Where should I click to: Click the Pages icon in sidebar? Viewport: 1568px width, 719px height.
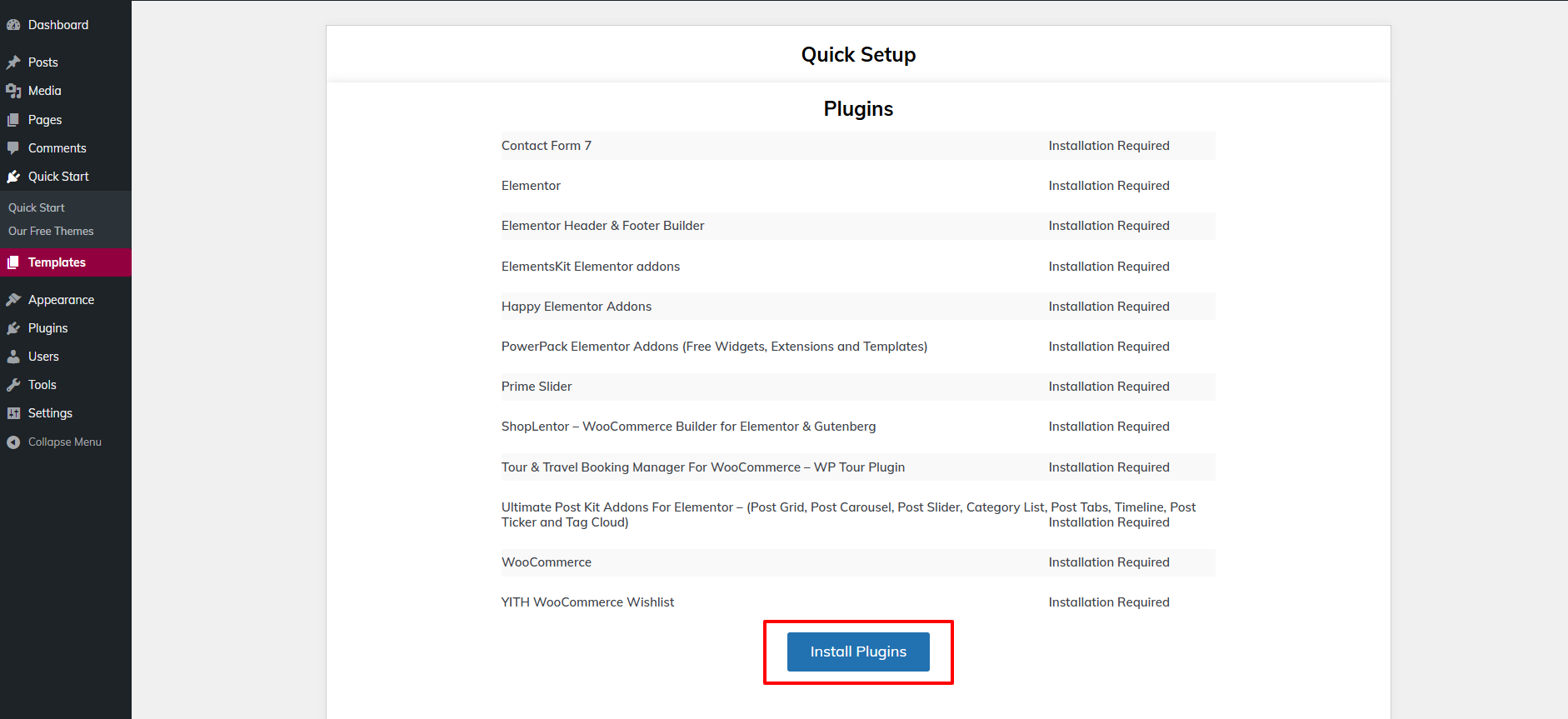13,120
